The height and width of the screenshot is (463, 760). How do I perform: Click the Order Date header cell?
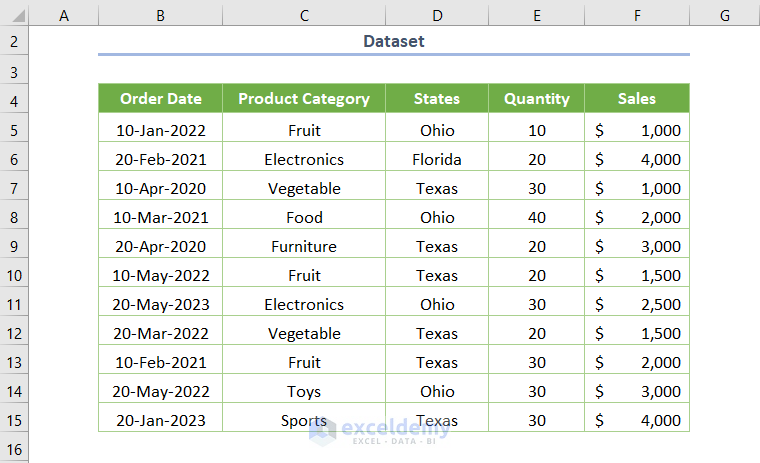[160, 99]
